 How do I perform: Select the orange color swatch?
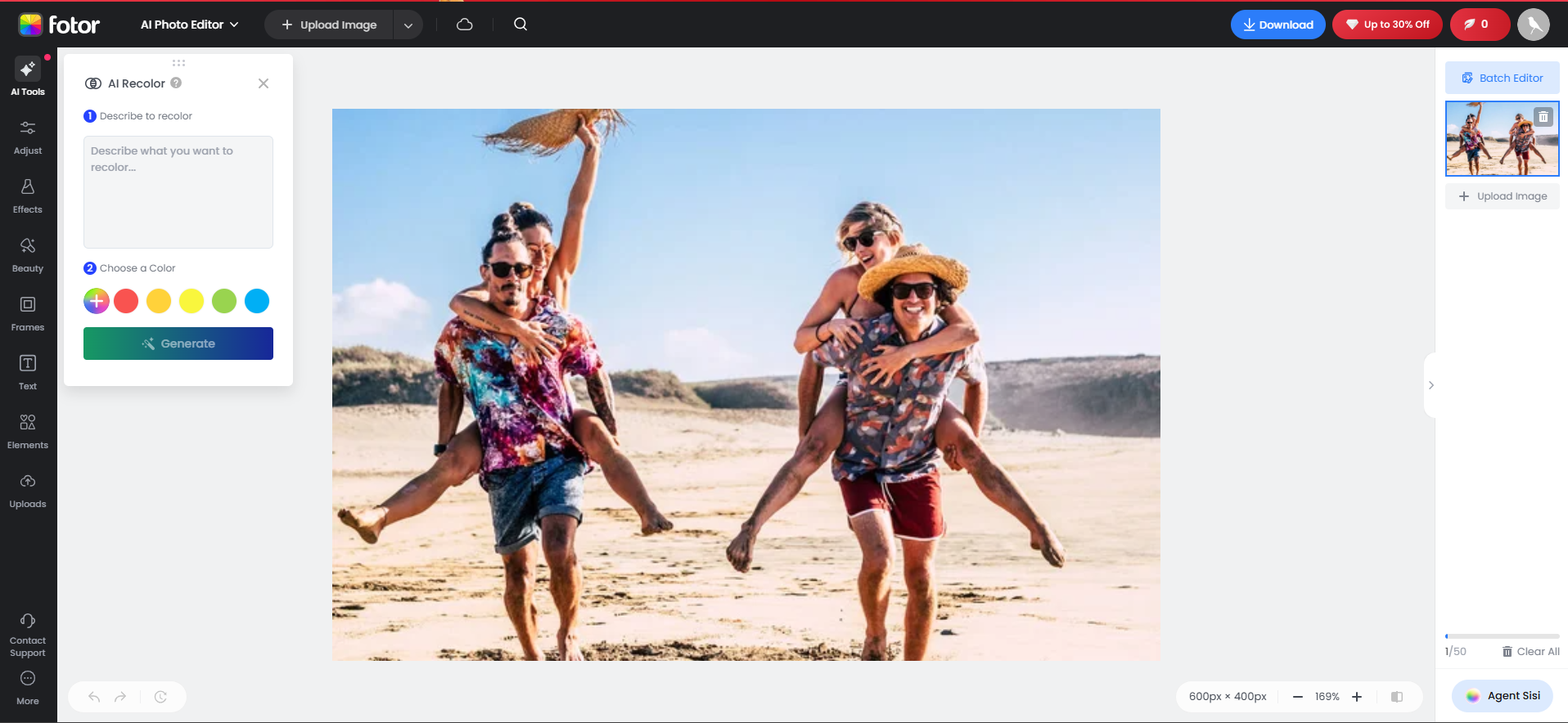coord(159,301)
